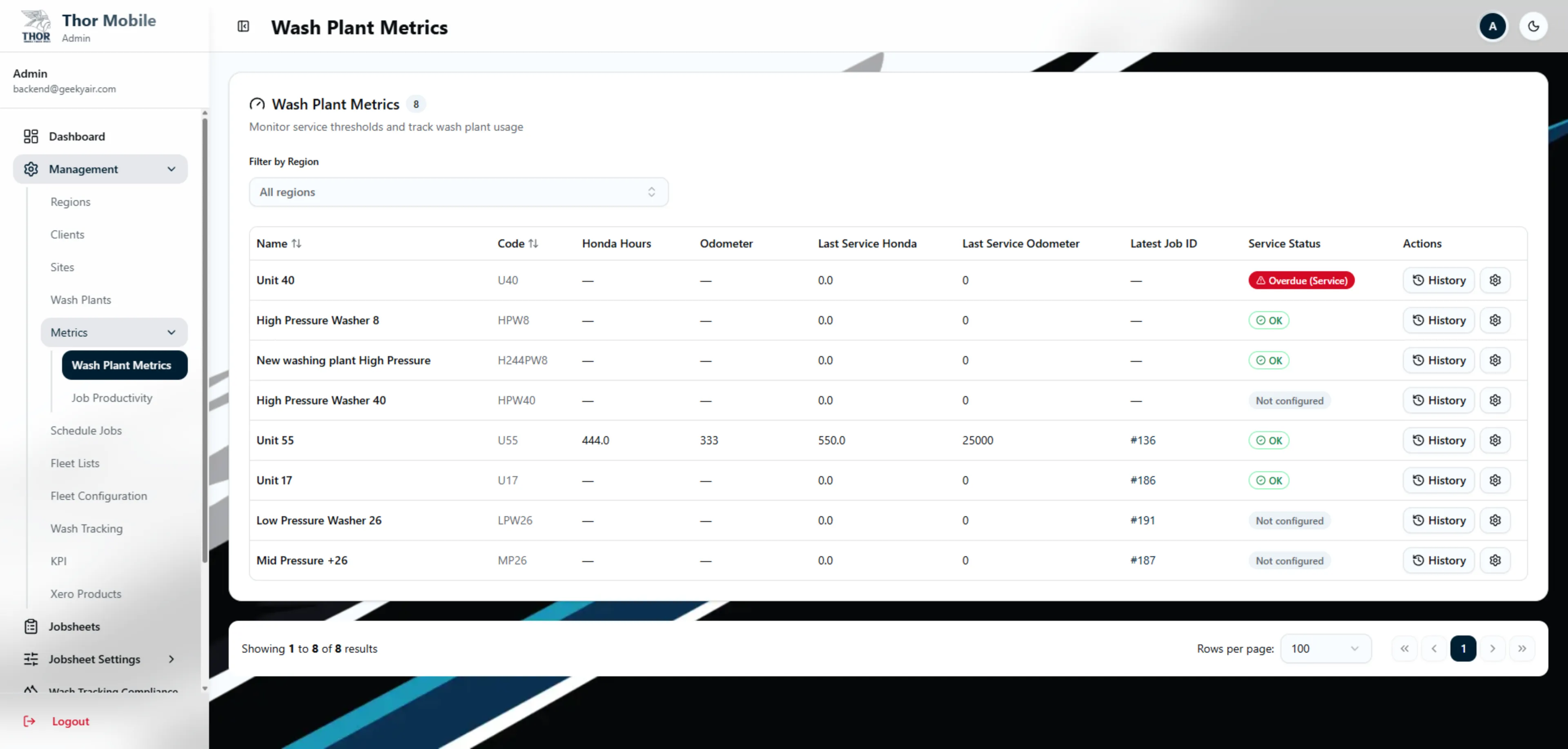Click the backend@geekyair.com email text
The width and height of the screenshot is (1568, 749).
click(x=65, y=89)
